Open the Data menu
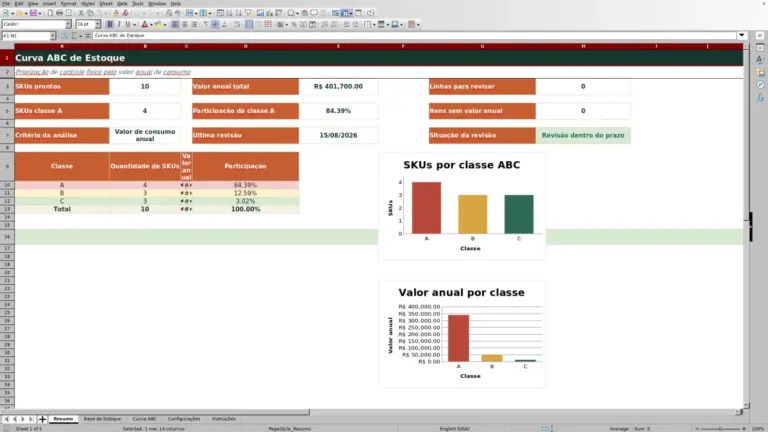Viewport: 768px width, 432px height. tap(122, 3)
